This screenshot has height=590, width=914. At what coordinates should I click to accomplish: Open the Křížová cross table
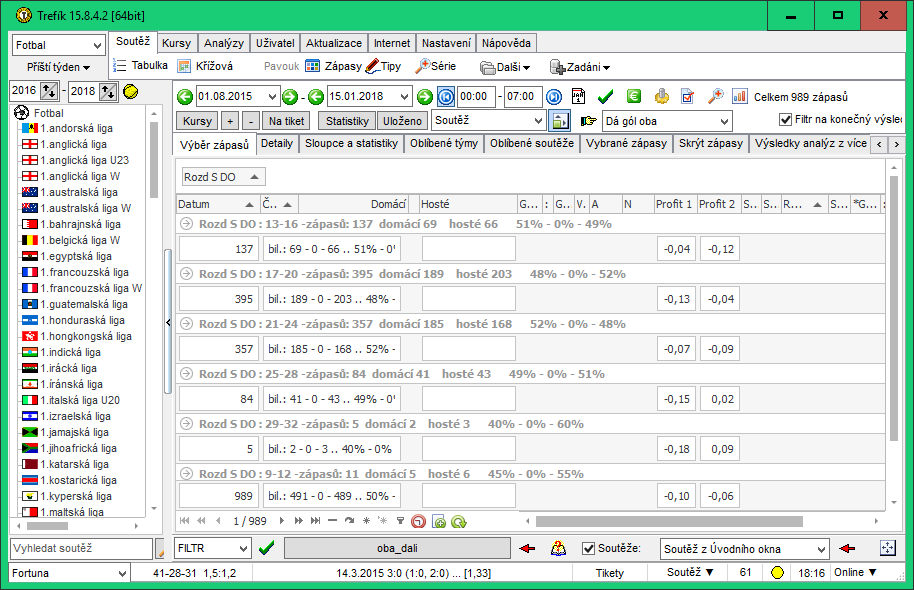pyautogui.click(x=205, y=66)
